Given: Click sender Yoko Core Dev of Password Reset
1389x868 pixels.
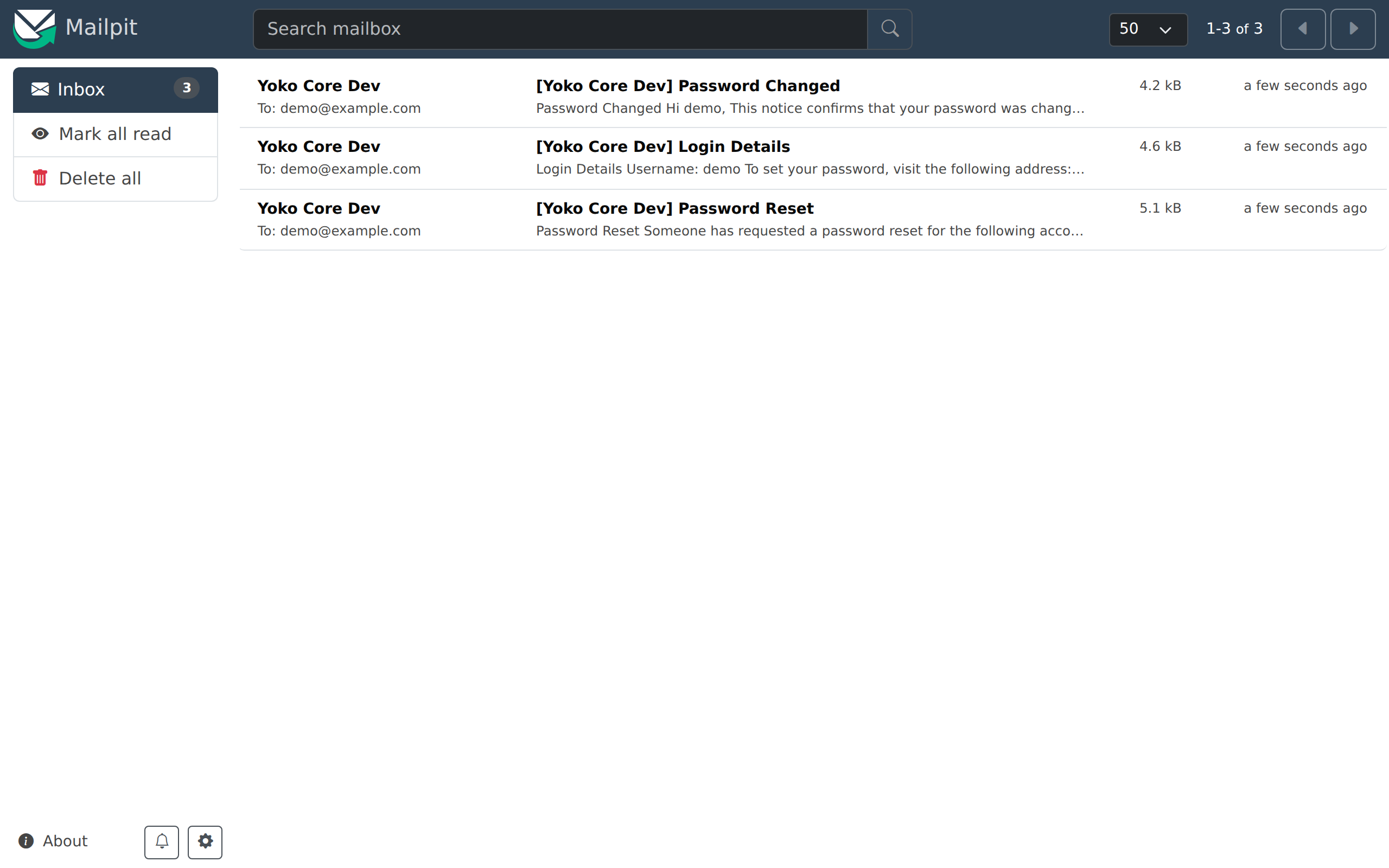Looking at the screenshot, I should 318,208.
